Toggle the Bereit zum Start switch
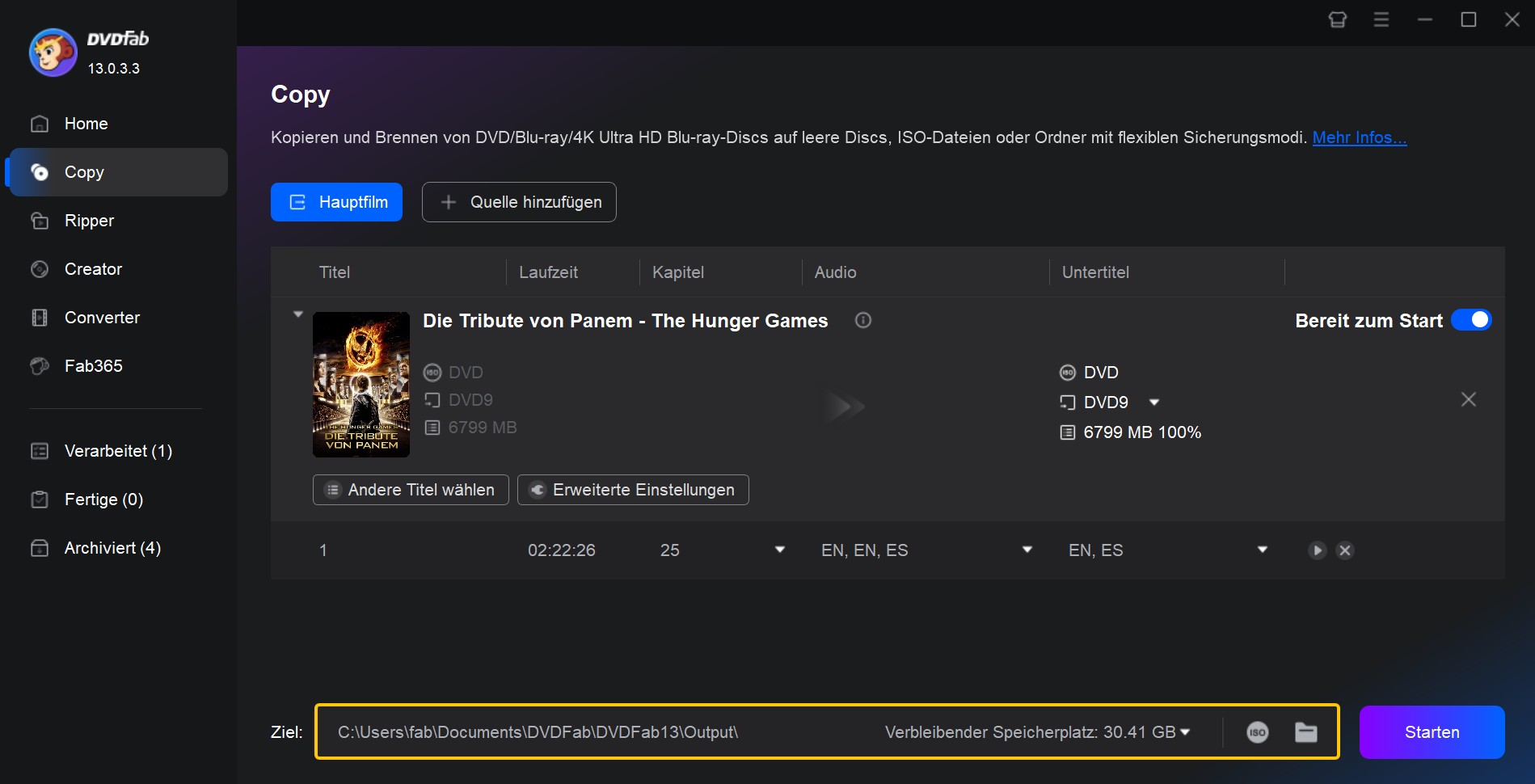The height and width of the screenshot is (784, 1535). point(1471,320)
